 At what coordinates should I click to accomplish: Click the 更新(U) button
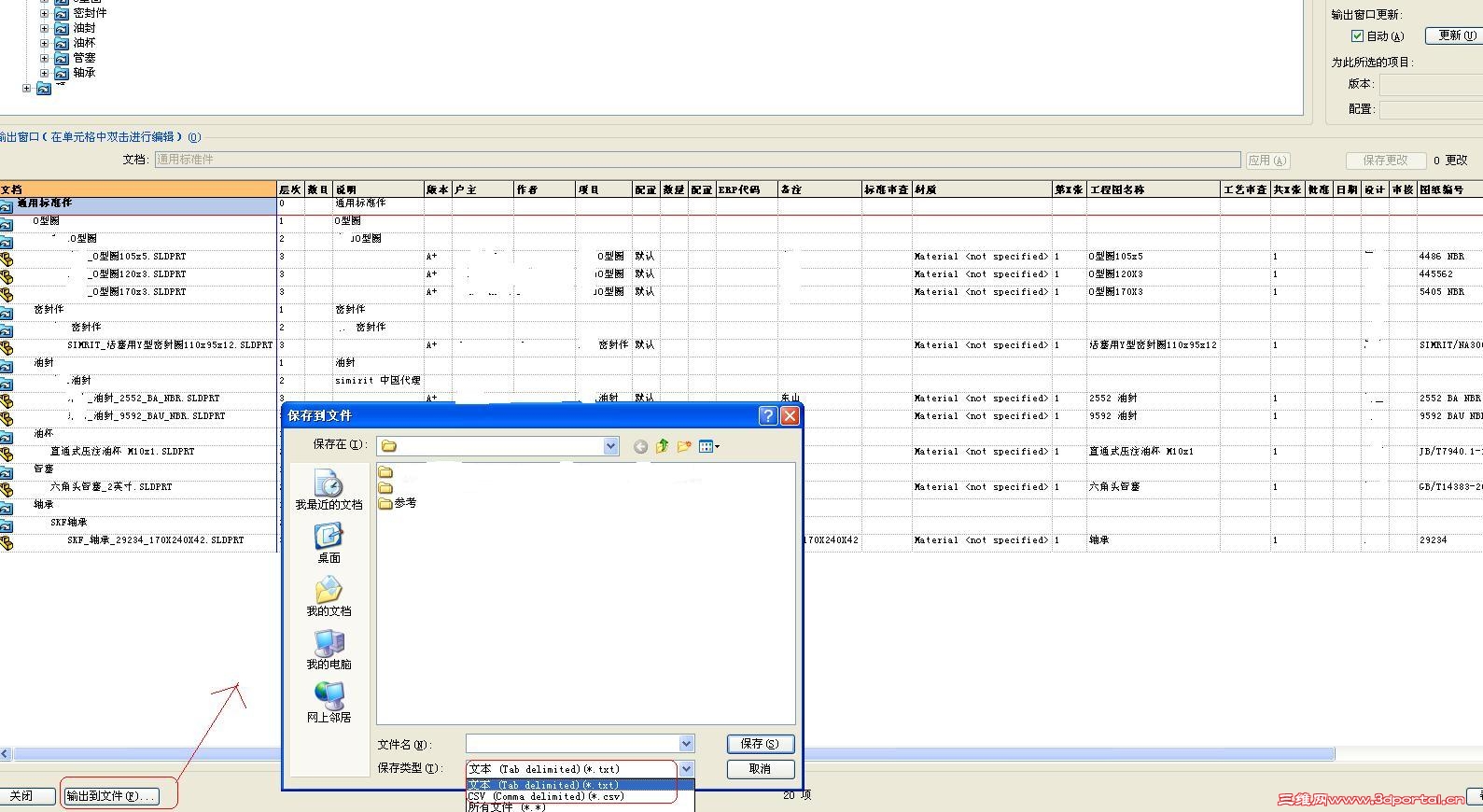[1454, 35]
